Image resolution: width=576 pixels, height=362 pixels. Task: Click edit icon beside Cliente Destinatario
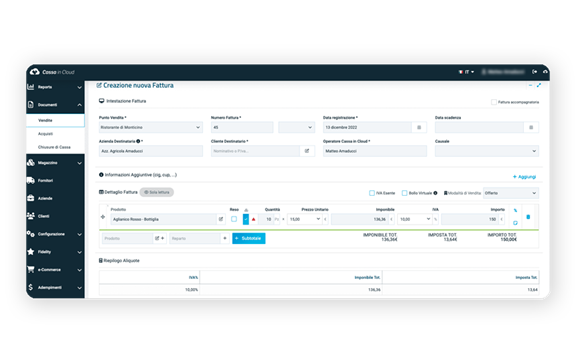(x=307, y=151)
